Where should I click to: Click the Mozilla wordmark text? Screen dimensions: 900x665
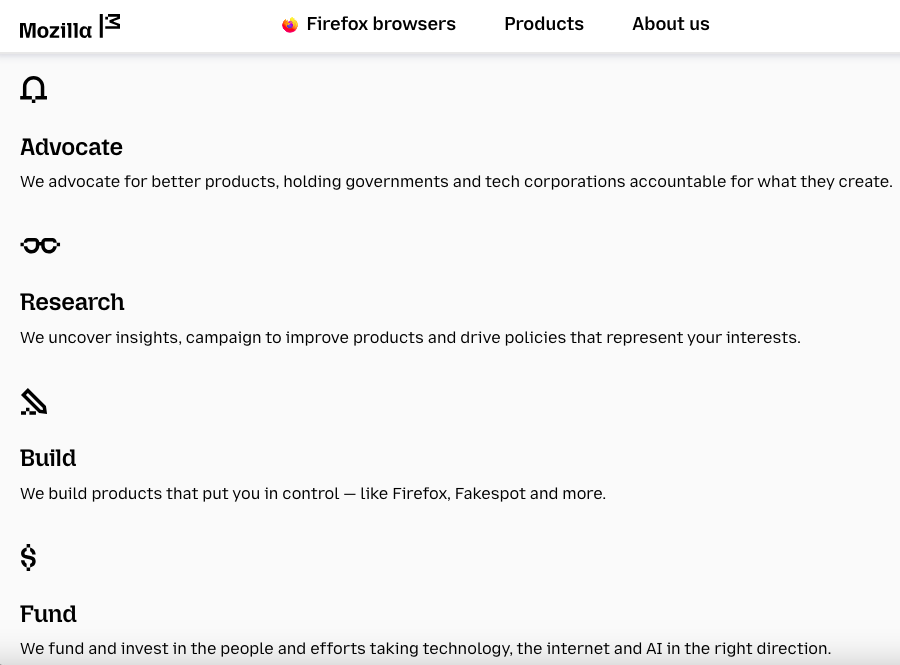coord(56,30)
